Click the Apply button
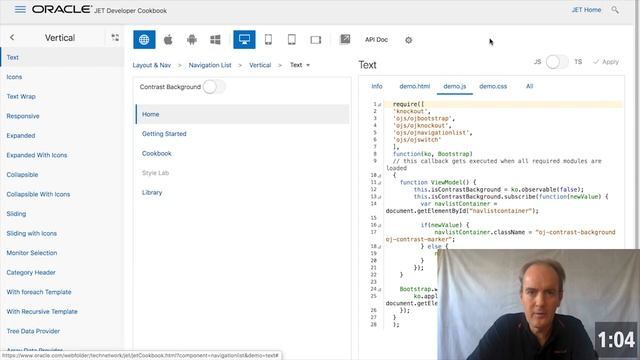 coord(606,62)
